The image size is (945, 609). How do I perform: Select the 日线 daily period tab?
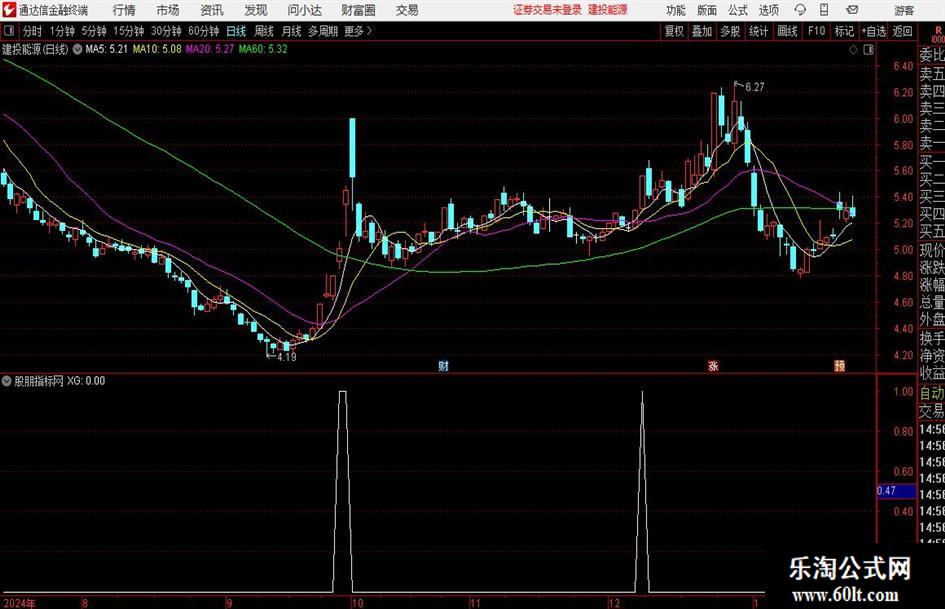click(236, 31)
